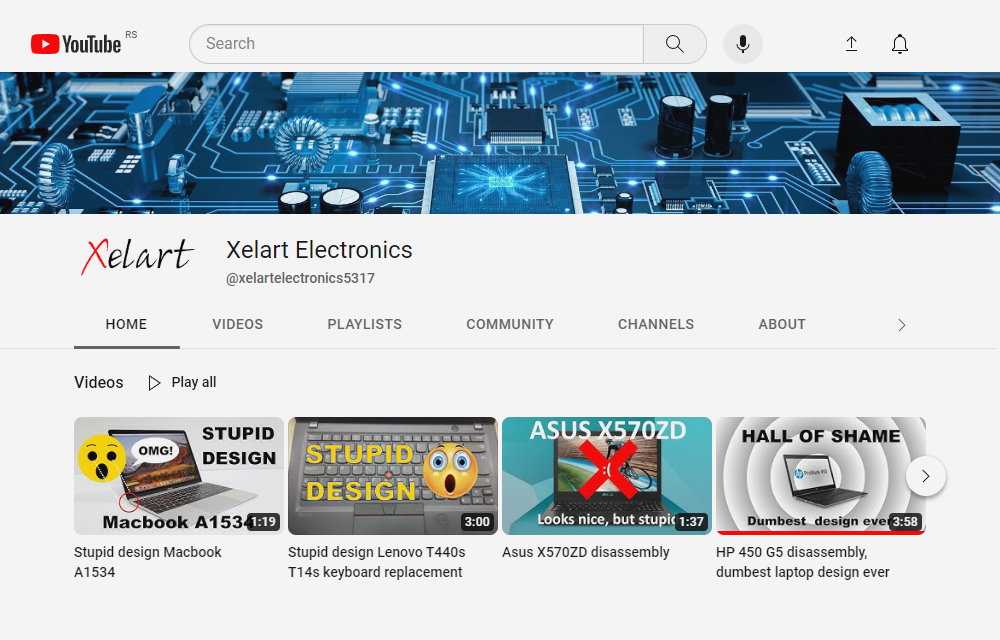Viewport: 1000px width, 640px height.
Task: Click the Xelart Electronics channel name
Action: (x=320, y=250)
